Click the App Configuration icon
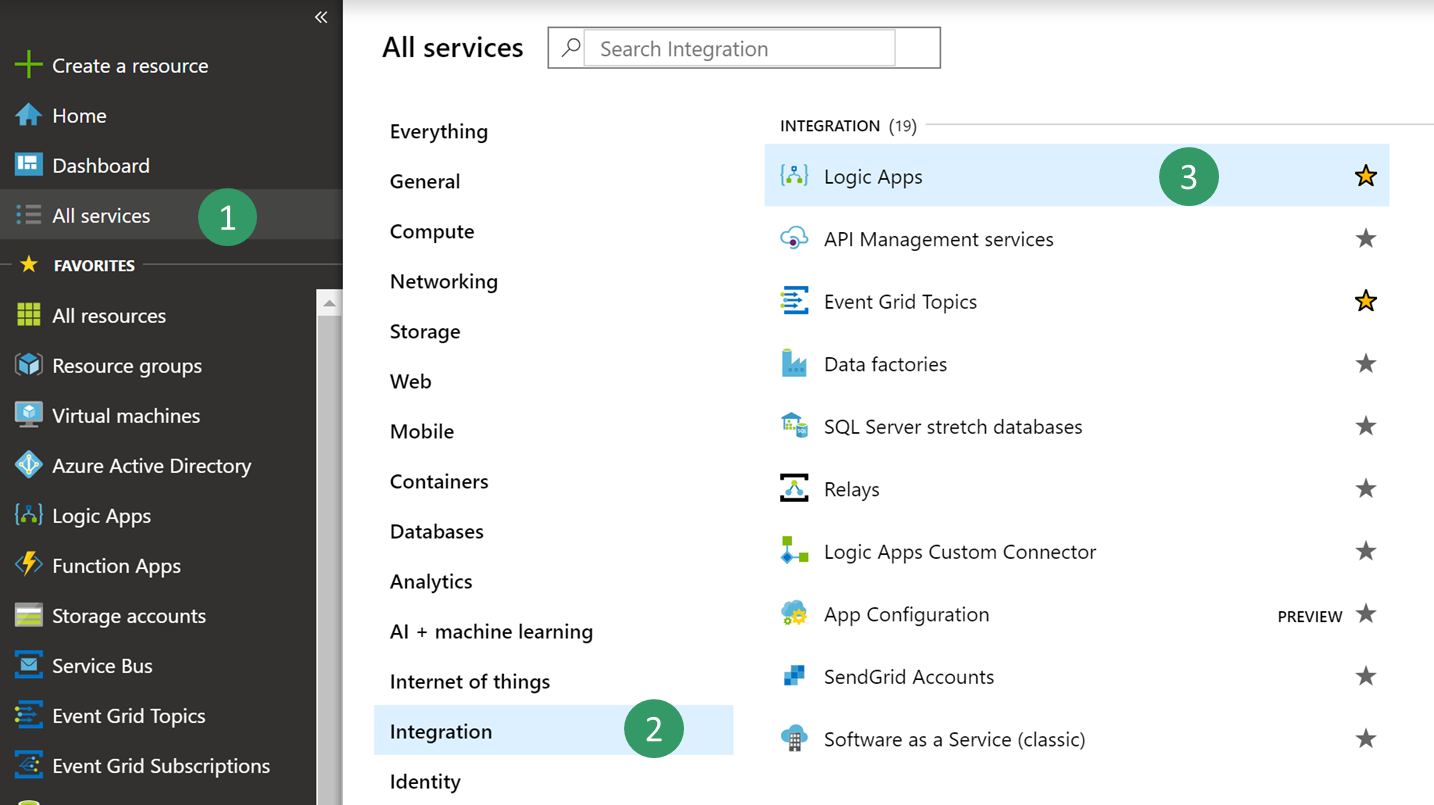 click(x=794, y=614)
